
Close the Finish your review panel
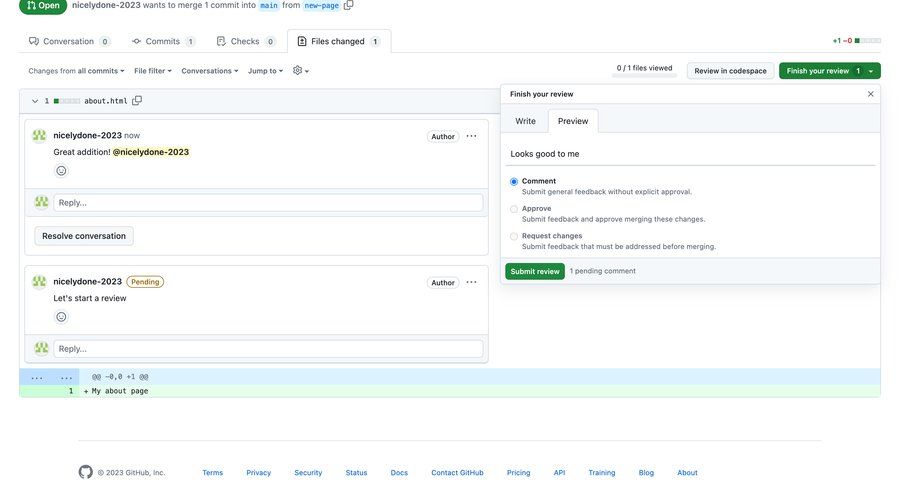(x=871, y=94)
